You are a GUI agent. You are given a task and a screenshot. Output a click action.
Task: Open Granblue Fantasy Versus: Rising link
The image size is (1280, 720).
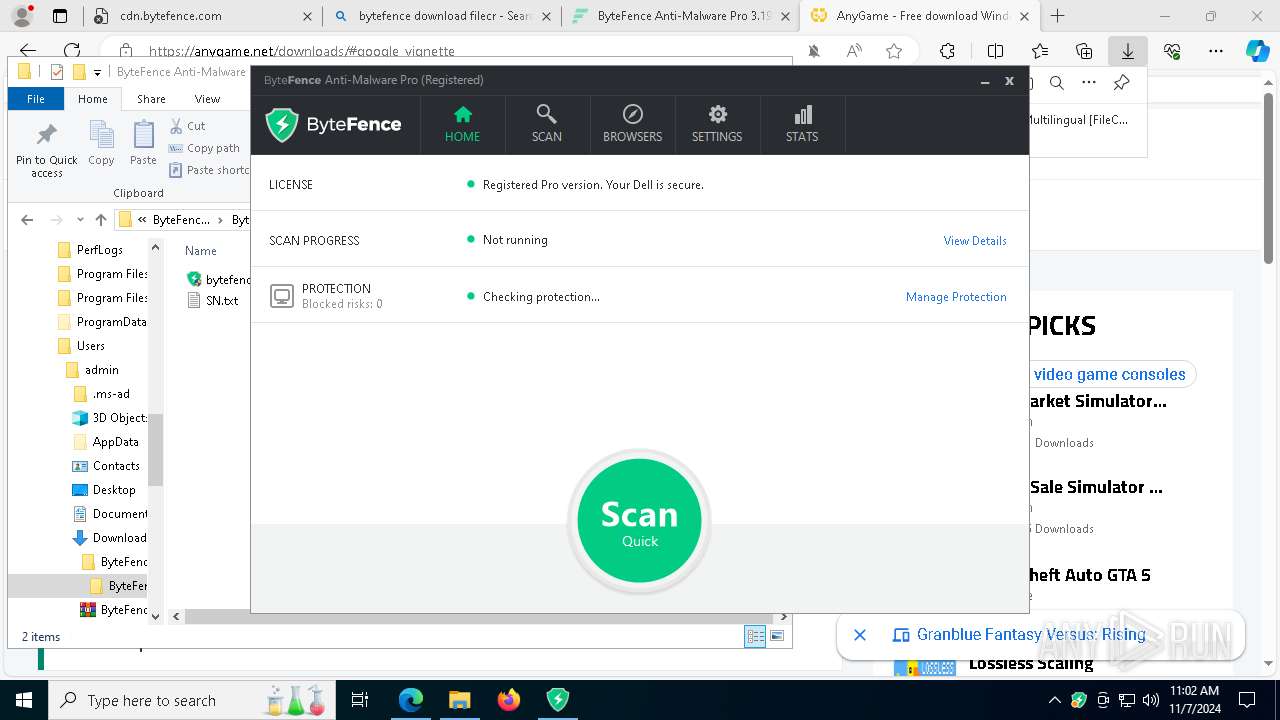click(x=1031, y=635)
